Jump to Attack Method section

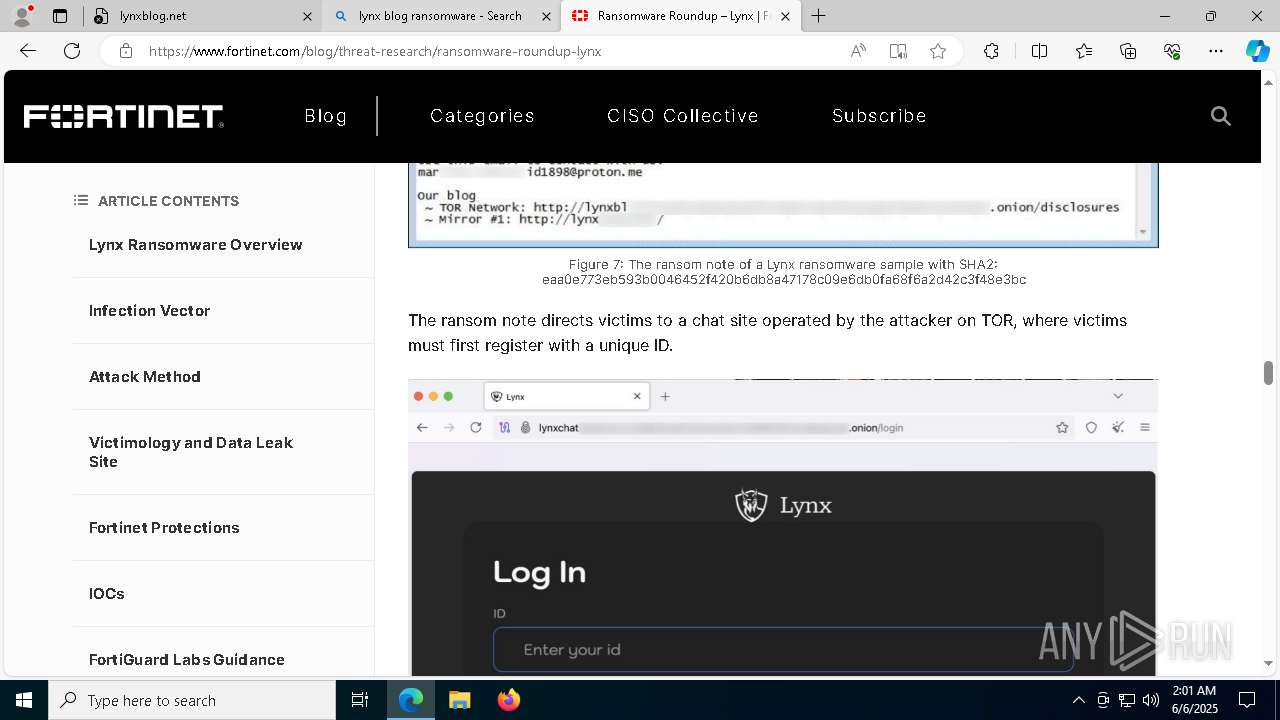[144, 376]
